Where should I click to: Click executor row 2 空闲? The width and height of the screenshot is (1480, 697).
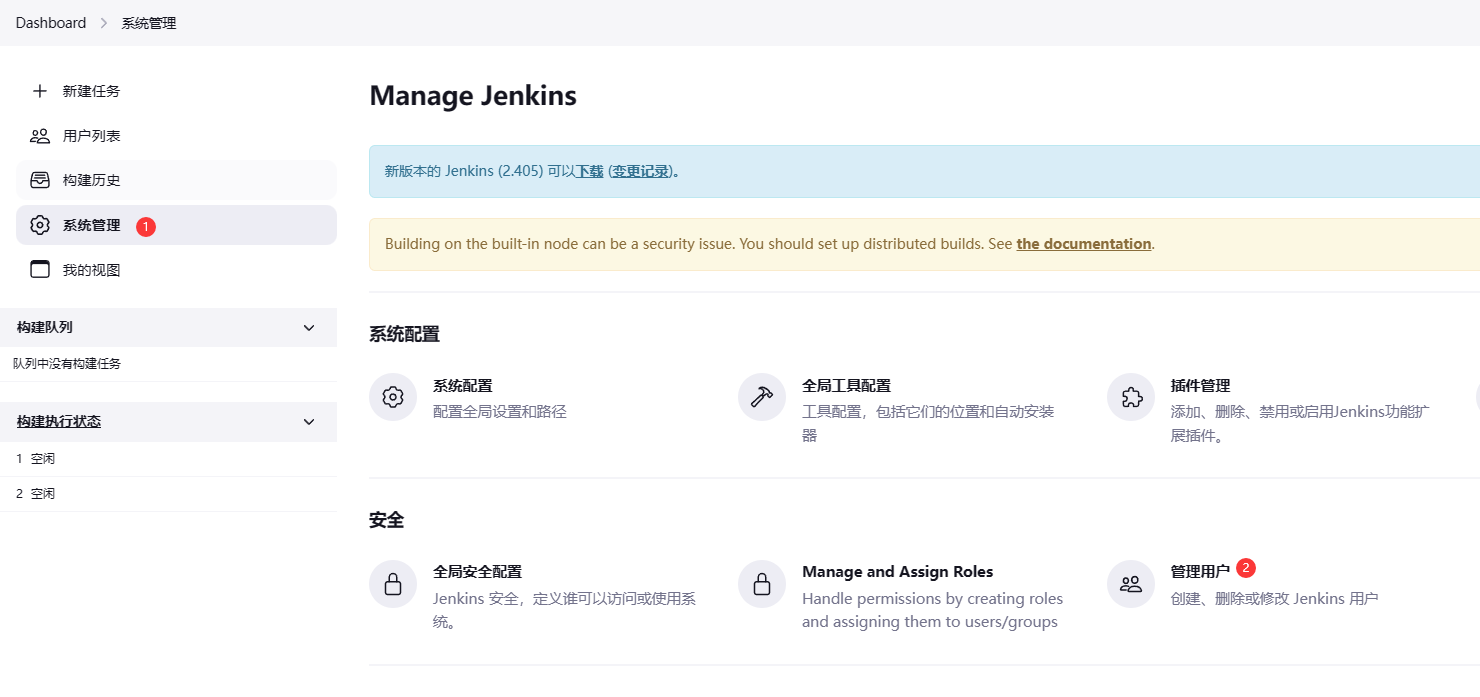168,494
